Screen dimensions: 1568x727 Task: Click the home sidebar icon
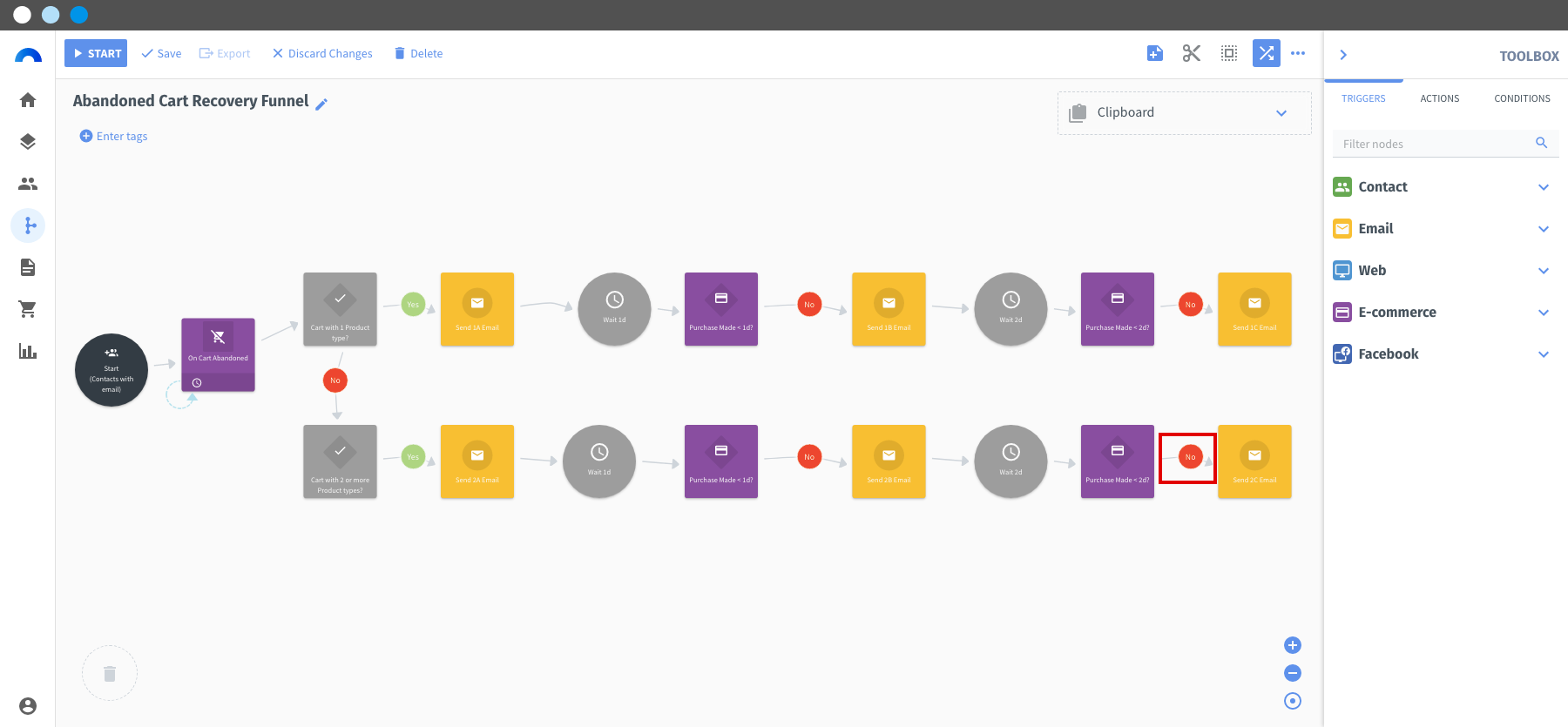tap(28, 100)
